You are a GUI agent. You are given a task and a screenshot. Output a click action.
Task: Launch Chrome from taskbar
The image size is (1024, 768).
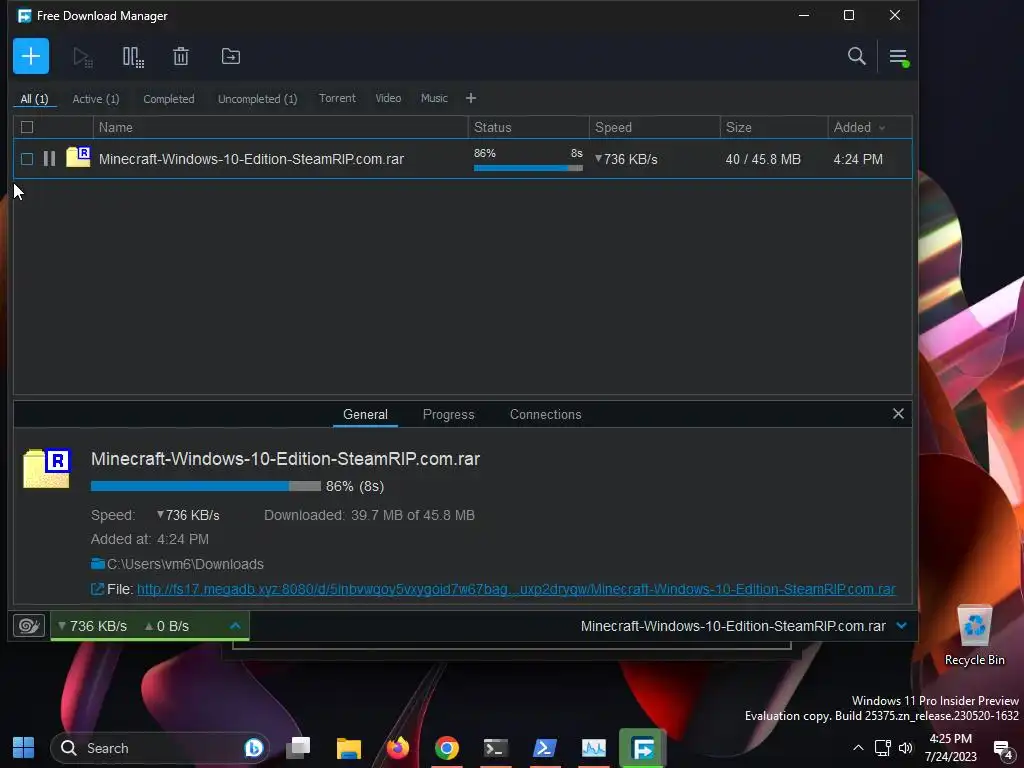point(447,748)
